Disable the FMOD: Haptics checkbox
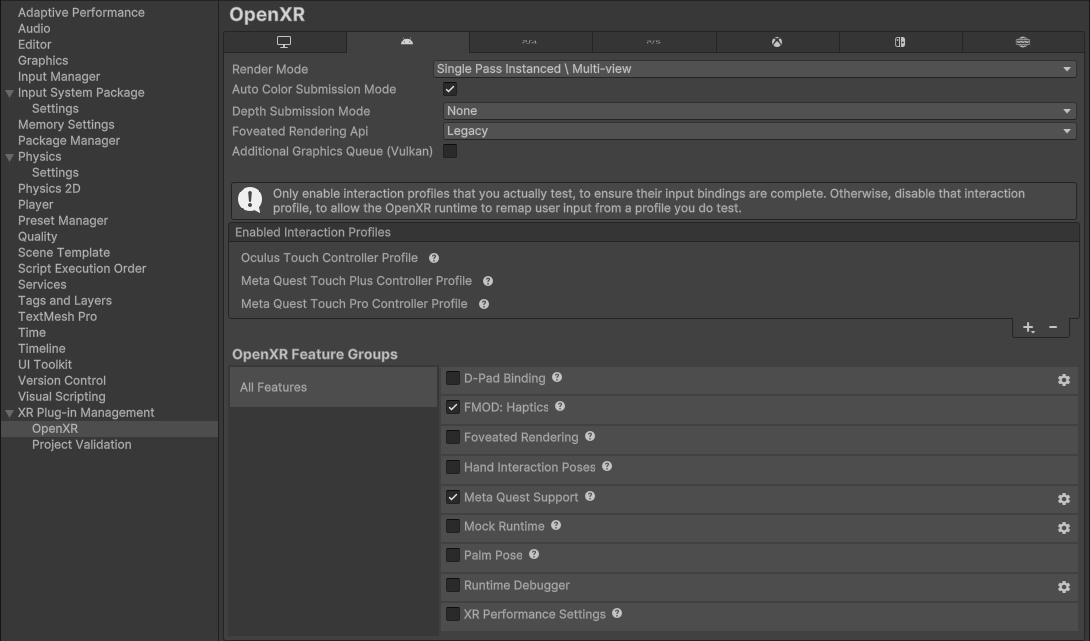This screenshot has height=641, width=1090. pos(453,407)
